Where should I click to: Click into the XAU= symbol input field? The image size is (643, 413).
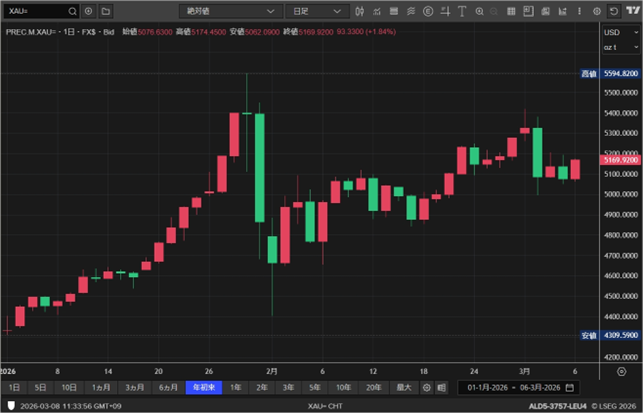click(35, 11)
